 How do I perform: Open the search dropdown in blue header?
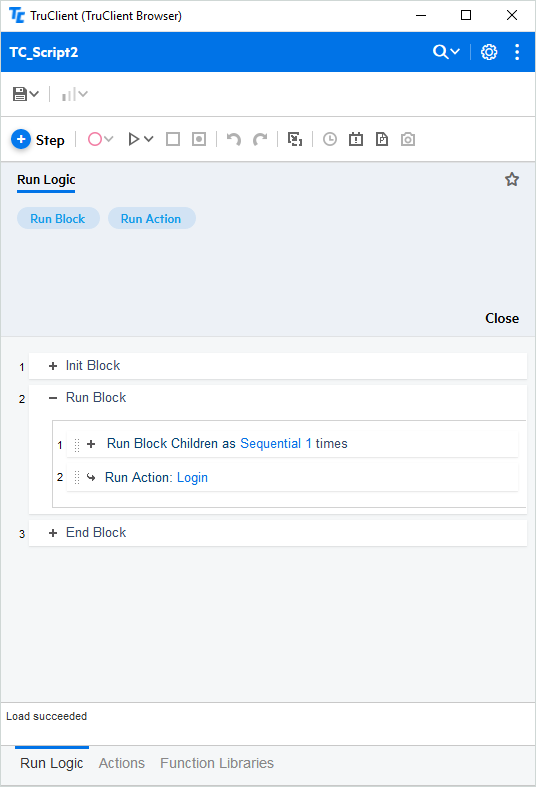pos(446,52)
